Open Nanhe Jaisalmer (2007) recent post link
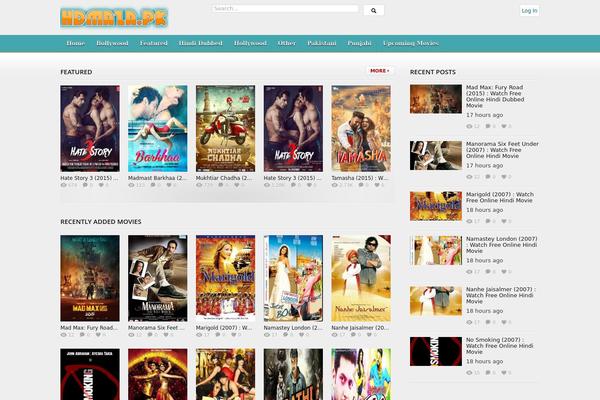The height and width of the screenshot is (400, 600). (x=501, y=295)
